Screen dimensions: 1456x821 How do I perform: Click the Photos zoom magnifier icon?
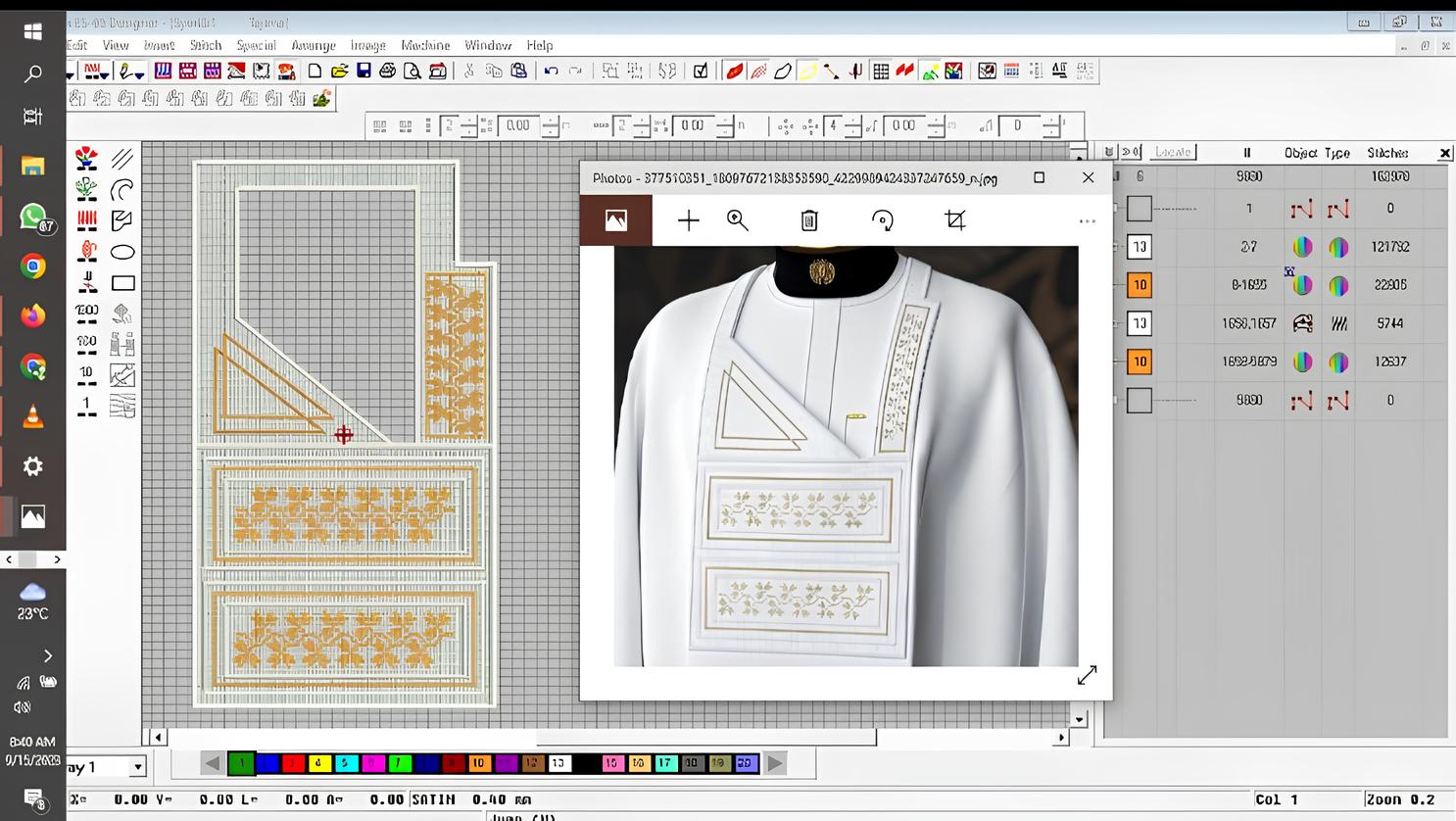pos(738,220)
